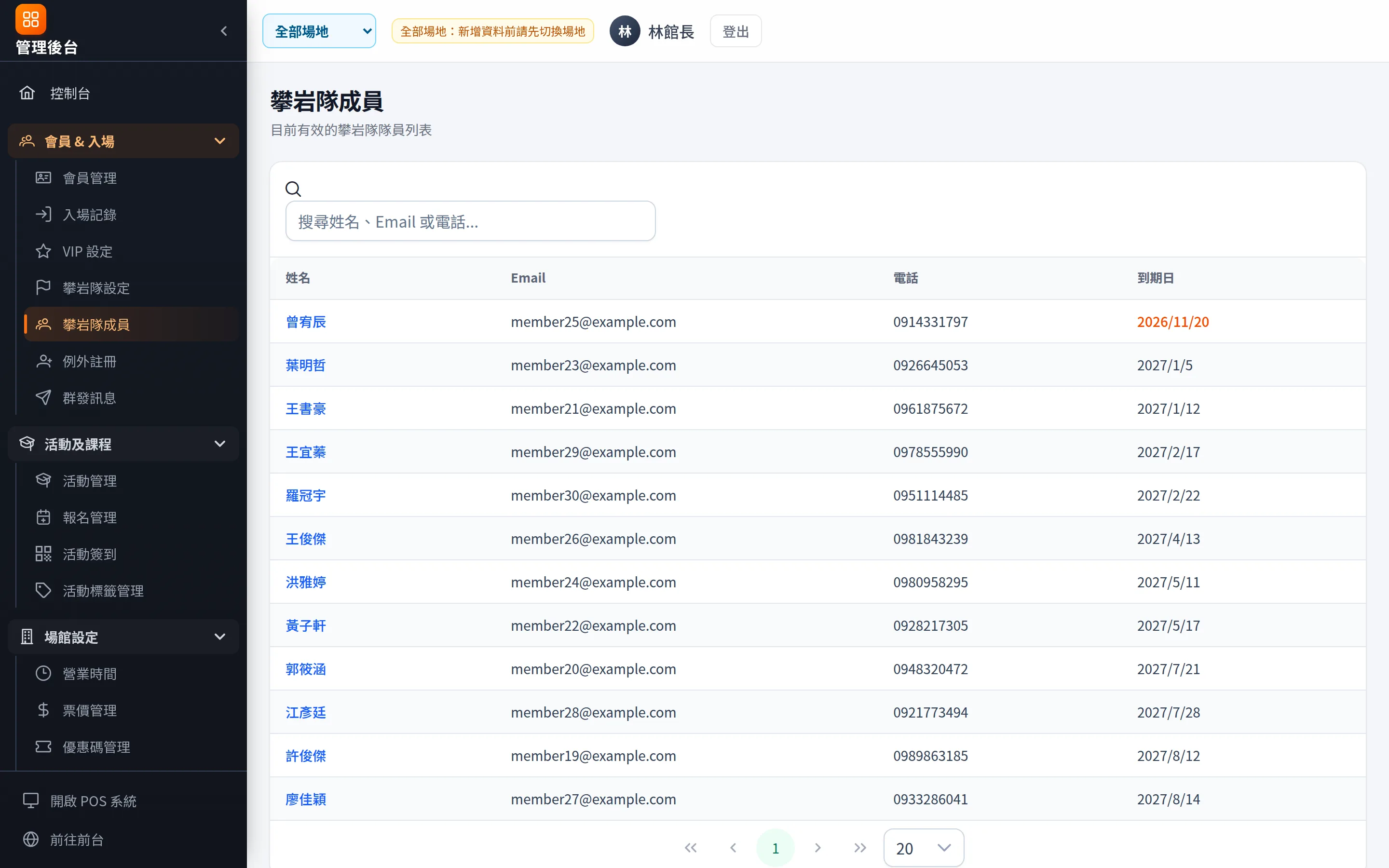Image resolution: width=1389 pixels, height=868 pixels.
Task: Open member 曾宥辰 profile link
Action: [x=305, y=322]
